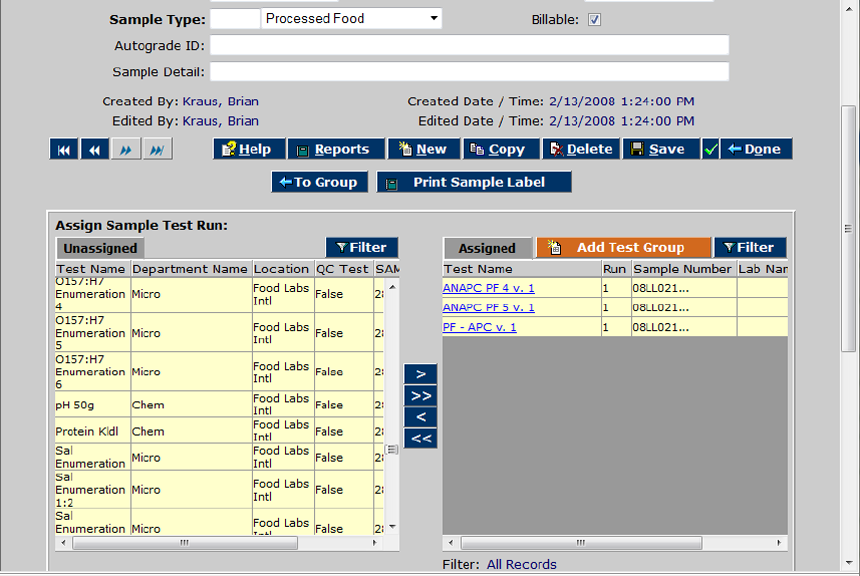Image resolution: width=860 pixels, height=576 pixels.
Task: Move all tests to assigned with >> button
Action: click(421, 395)
